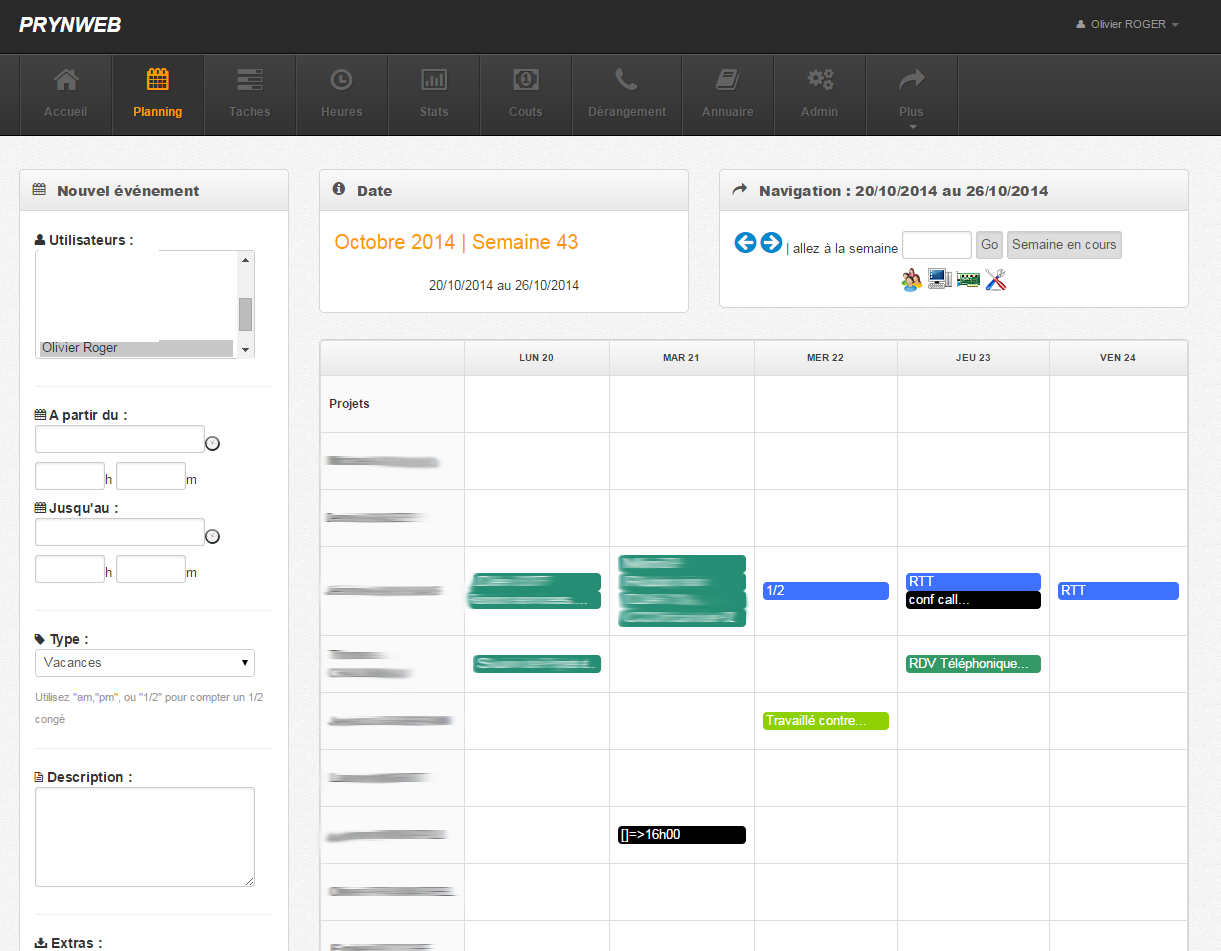The height and width of the screenshot is (951, 1221).
Task: Click the group of people icon
Action: pos(911,280)
